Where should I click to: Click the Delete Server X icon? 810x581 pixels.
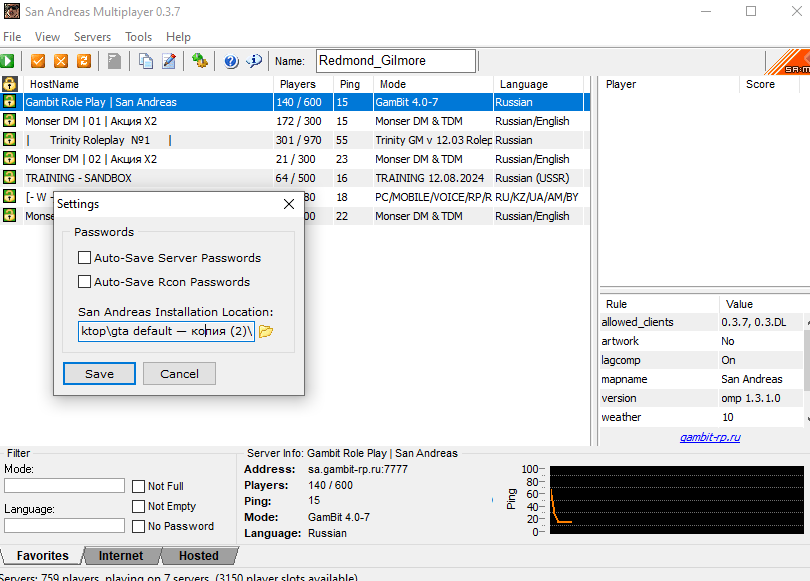pos(61,61)
